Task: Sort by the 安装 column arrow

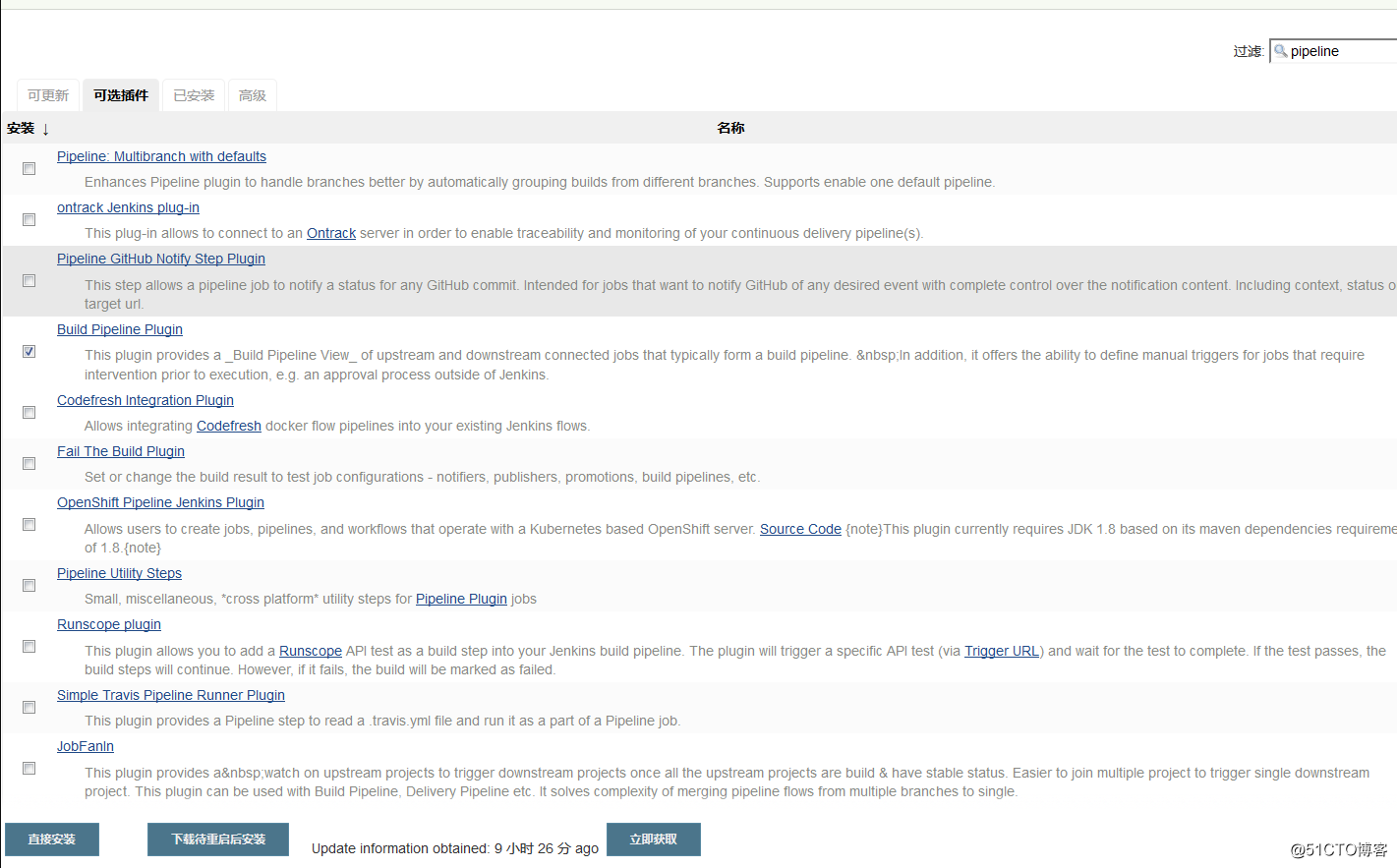Action: pyautogui.click(x=45, y=129)
